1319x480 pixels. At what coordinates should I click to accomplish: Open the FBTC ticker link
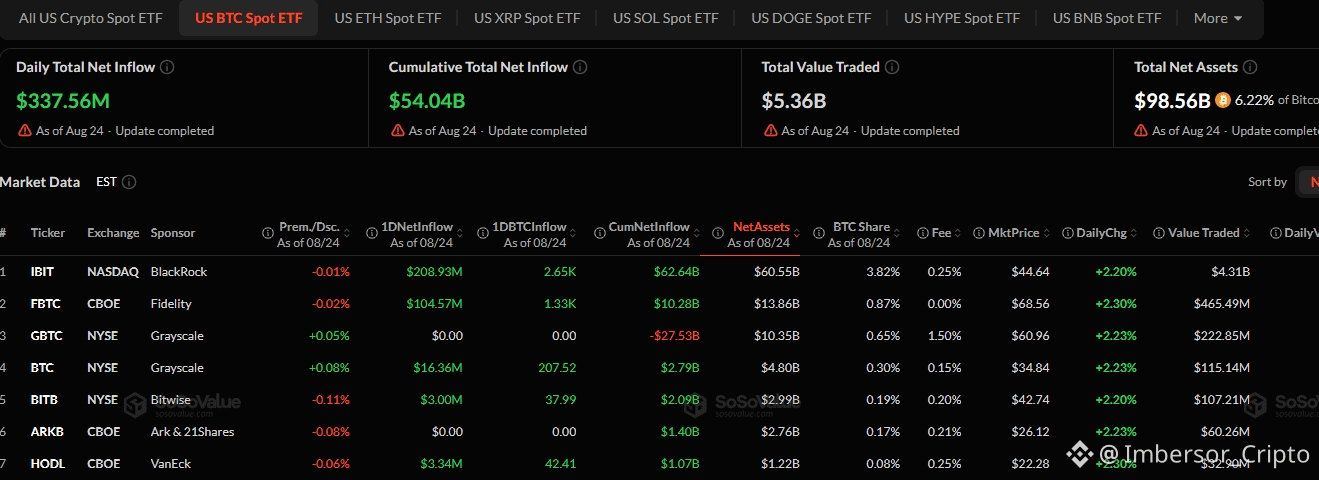(x=41, y=304)
